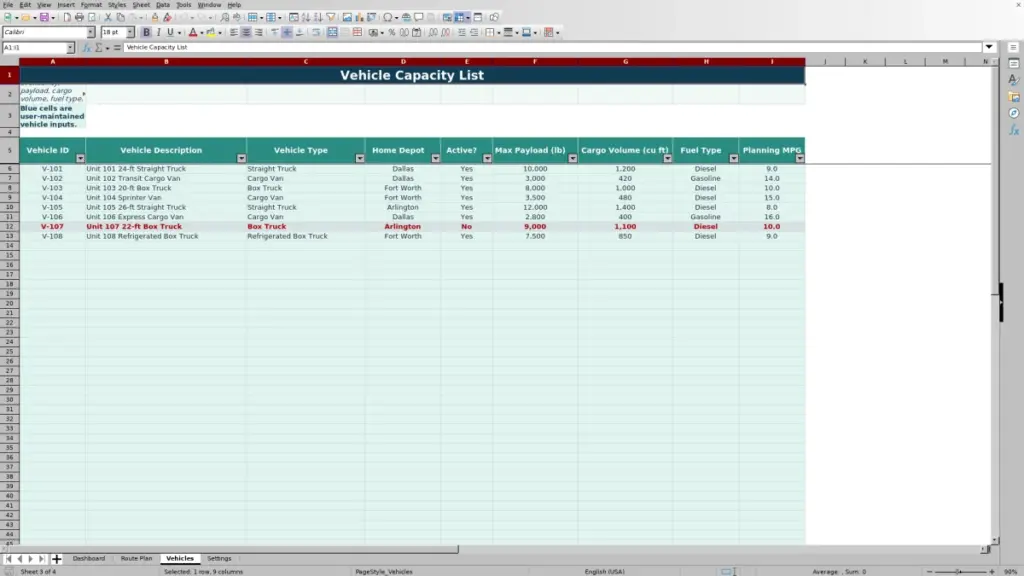Click the zoom out minus button
Screen dimensions: 1024x576
point(929,571)
